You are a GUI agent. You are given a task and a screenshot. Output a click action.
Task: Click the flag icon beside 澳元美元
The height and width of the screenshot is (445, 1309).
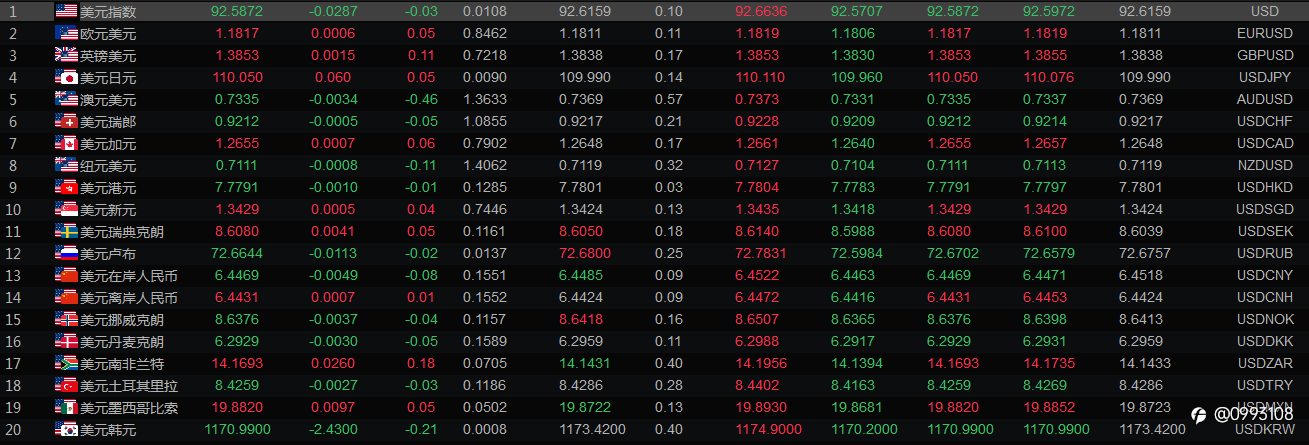[66, 99]
